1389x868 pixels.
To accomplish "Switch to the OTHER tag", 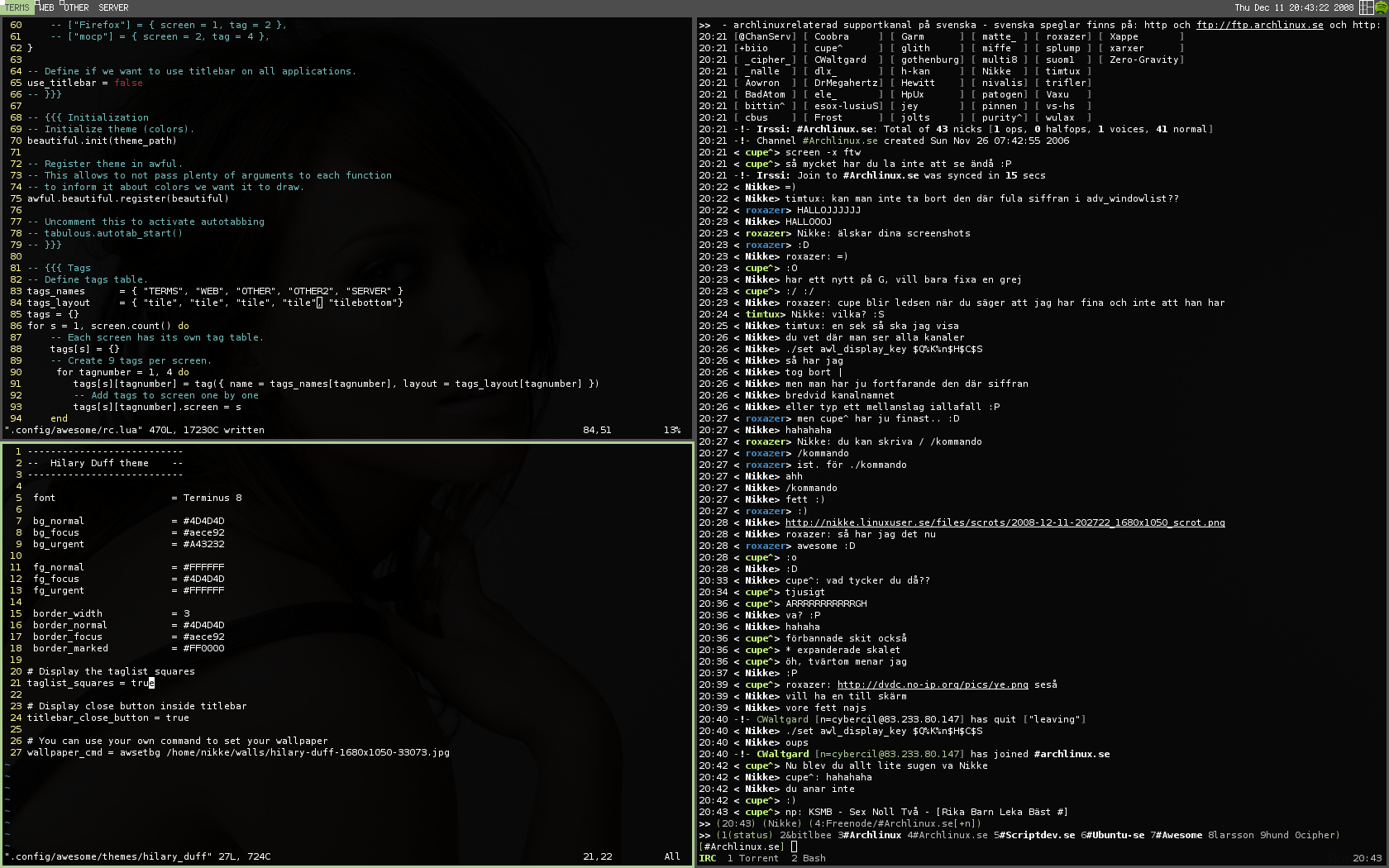I will [x=76, y=7].
